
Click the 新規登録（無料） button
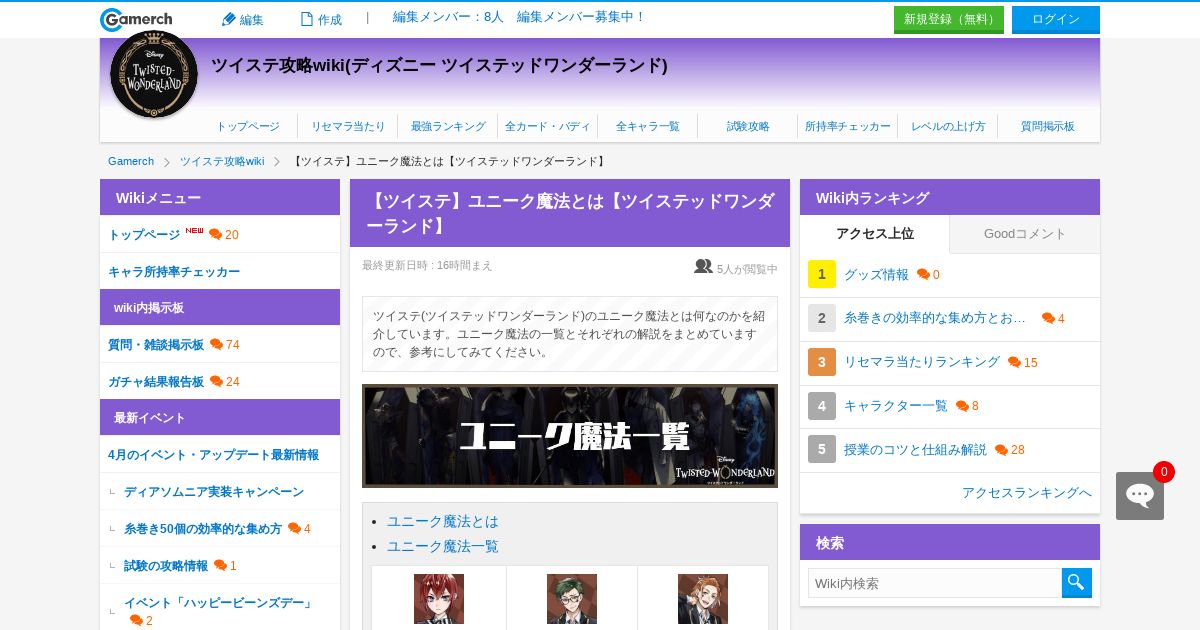pos(949,20)
